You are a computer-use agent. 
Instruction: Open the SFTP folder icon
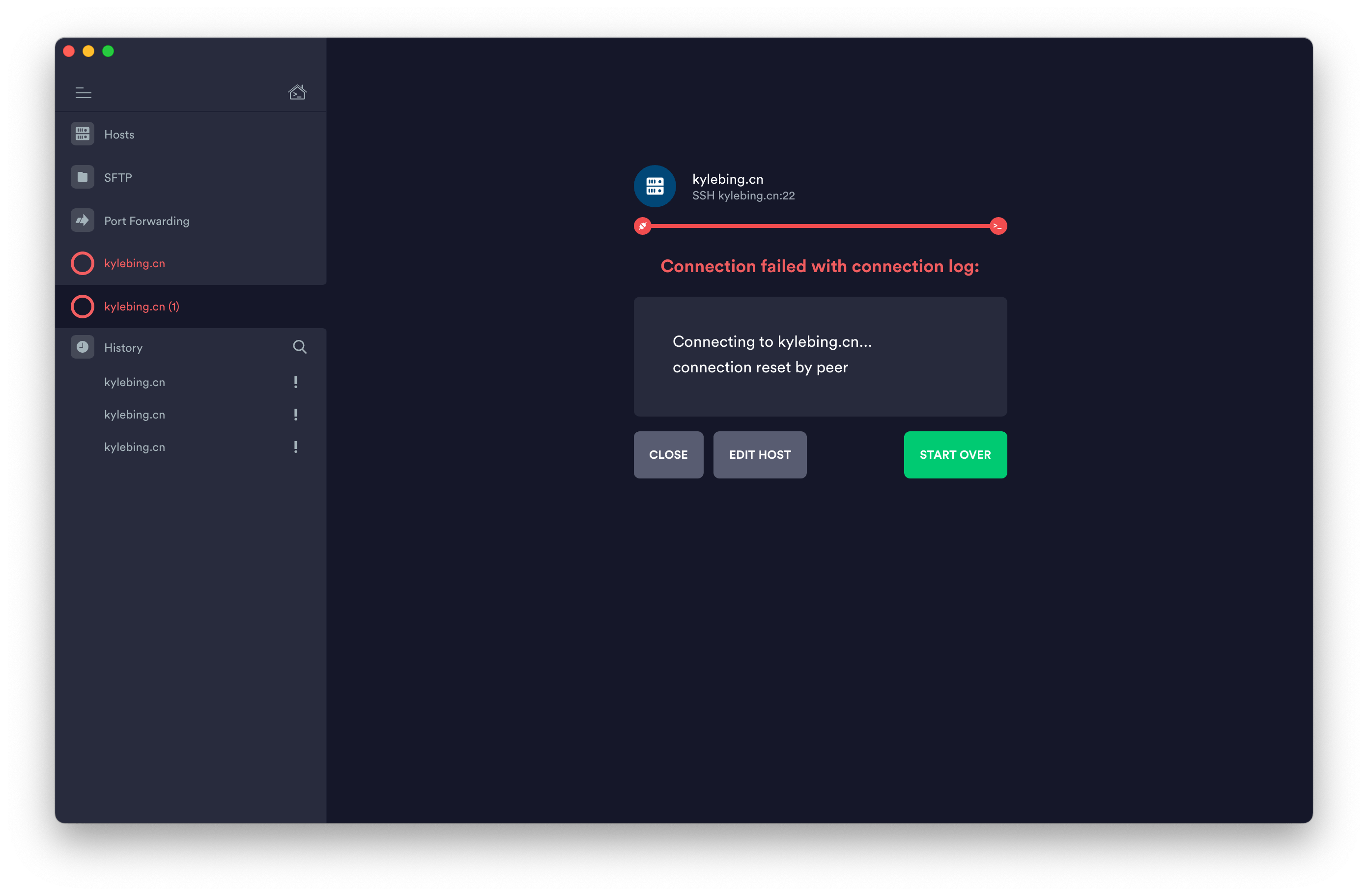pos(82,177)
